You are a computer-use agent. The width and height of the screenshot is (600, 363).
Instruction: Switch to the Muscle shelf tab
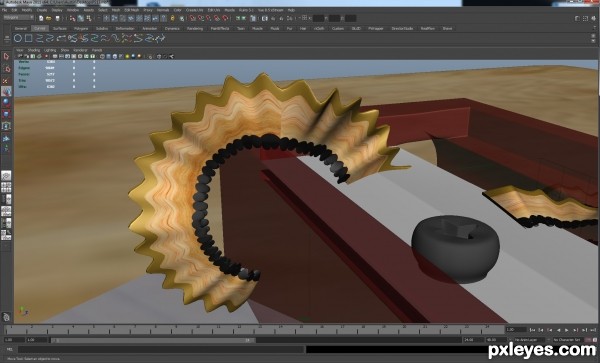[257, 28]
